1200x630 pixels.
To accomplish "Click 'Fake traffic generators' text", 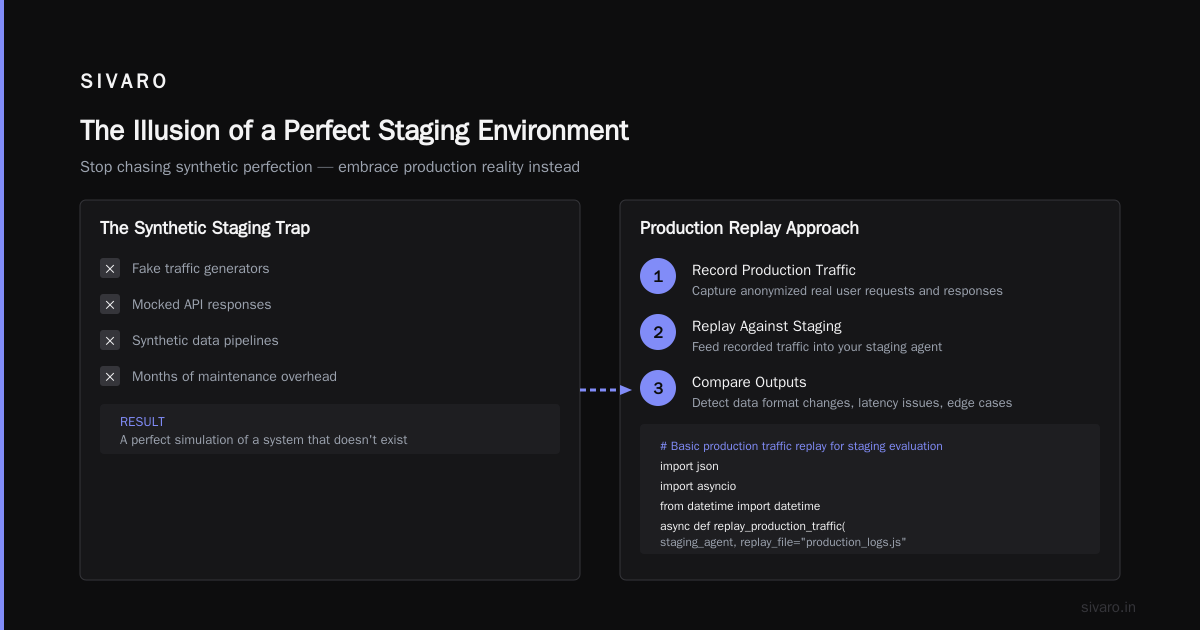I will 200,268.
